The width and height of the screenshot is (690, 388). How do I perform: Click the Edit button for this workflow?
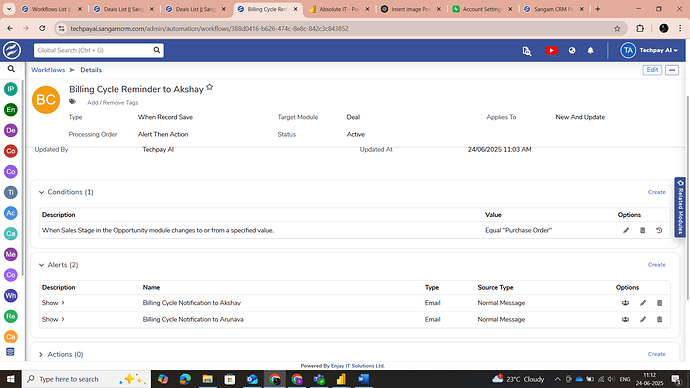pyautogui.click(x=652, y=70)
